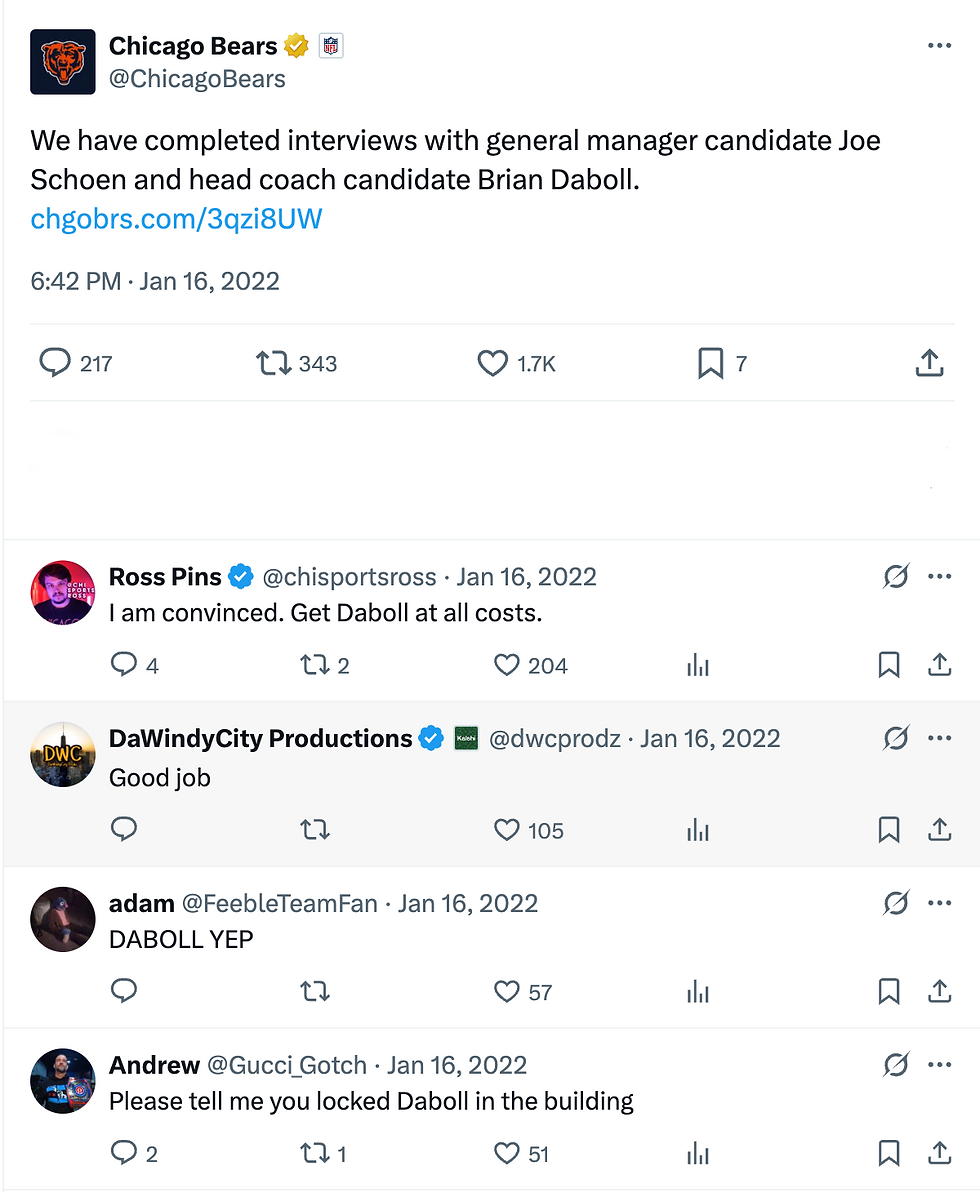Bookmark adam's DABOLL YEP reply

point(889,991)
